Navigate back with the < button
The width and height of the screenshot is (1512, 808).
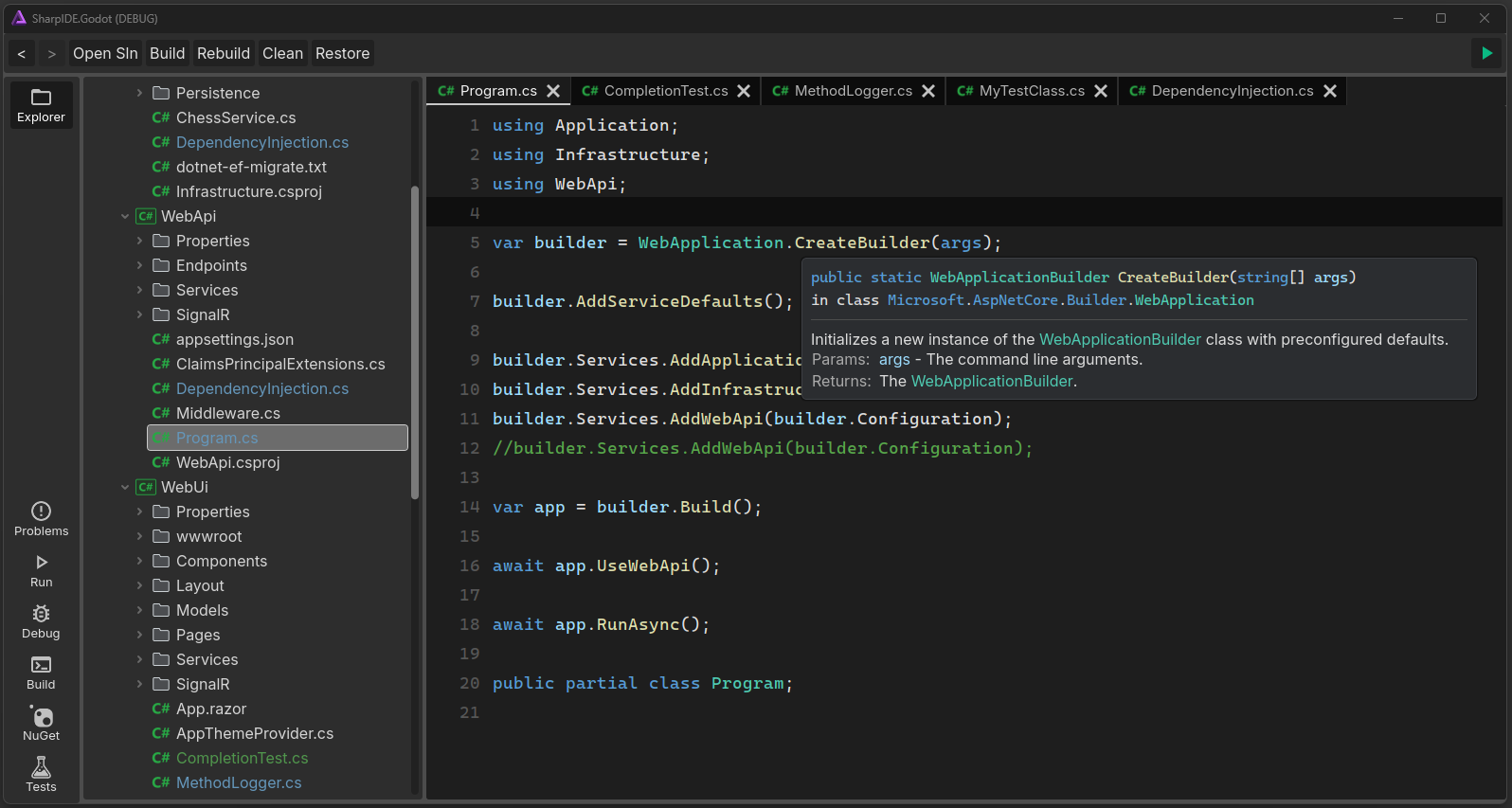pos(22,53)
